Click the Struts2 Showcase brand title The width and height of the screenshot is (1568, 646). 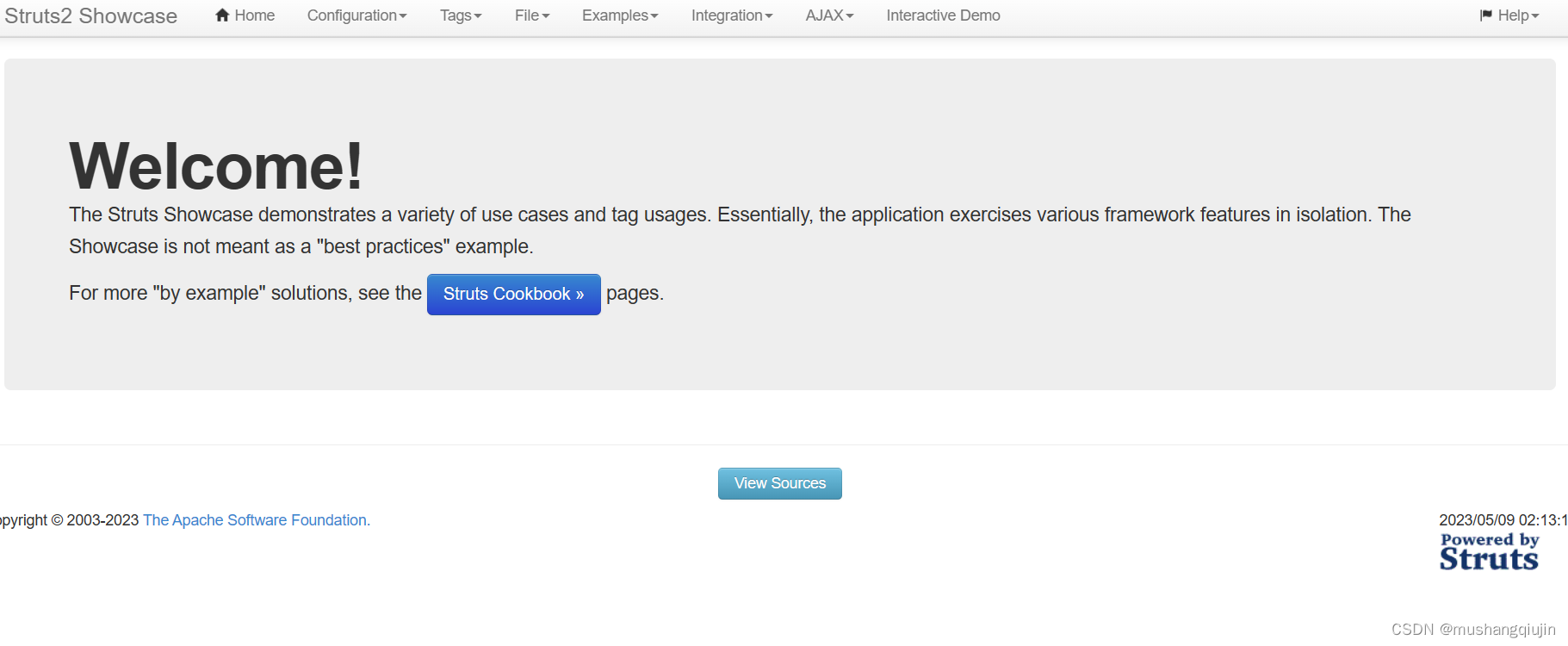click(x=90, y=16)
